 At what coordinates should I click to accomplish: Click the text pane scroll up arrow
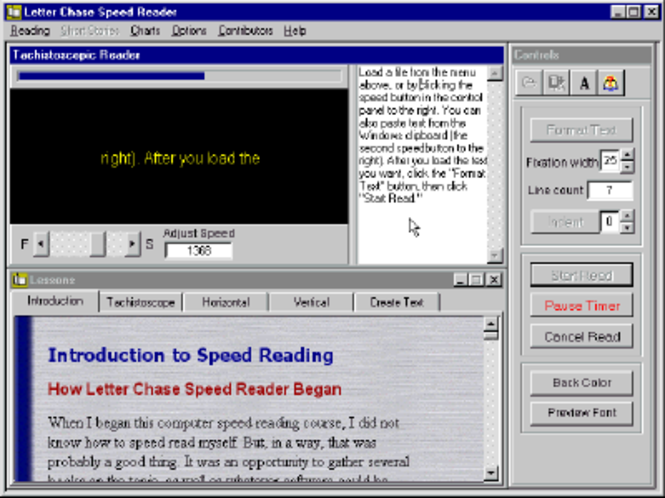495,73
